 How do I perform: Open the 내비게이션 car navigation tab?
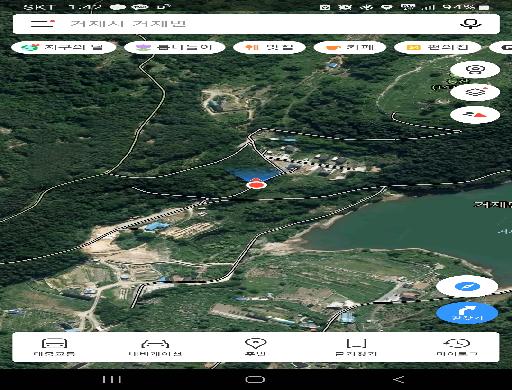[x=155, y=347]
